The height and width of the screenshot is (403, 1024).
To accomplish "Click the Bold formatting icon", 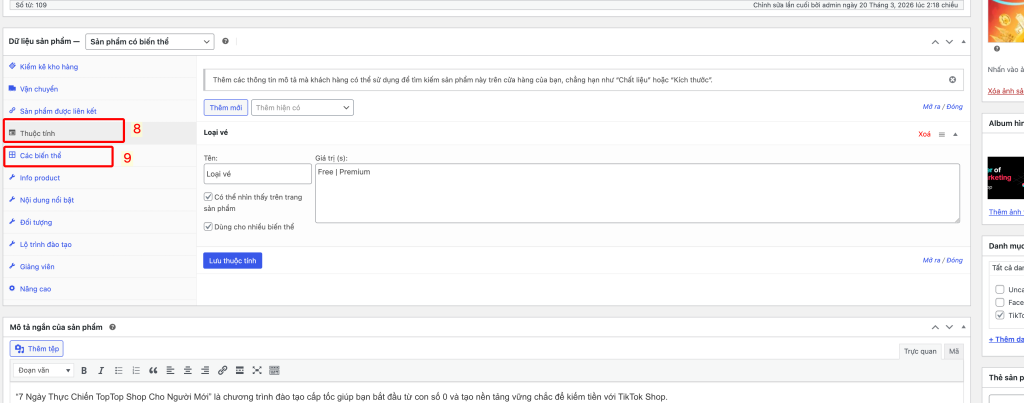I will tap(85, 370).
